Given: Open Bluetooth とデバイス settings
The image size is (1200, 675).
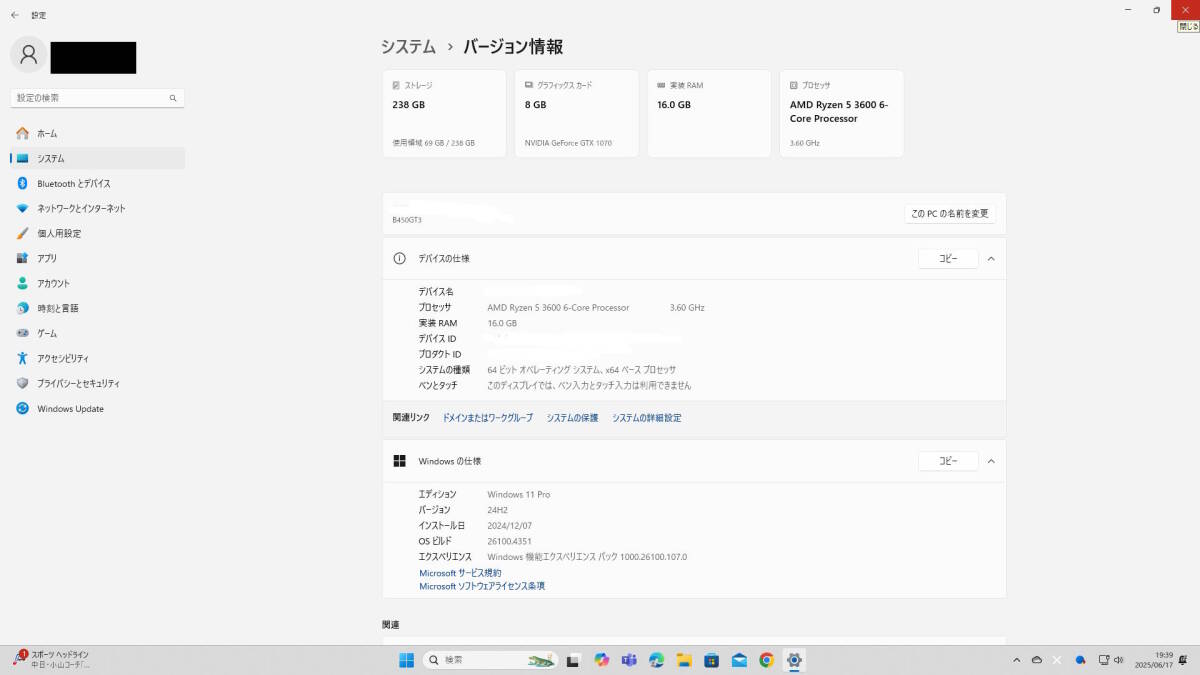Looking at the screenshot, I should (97, 183).
